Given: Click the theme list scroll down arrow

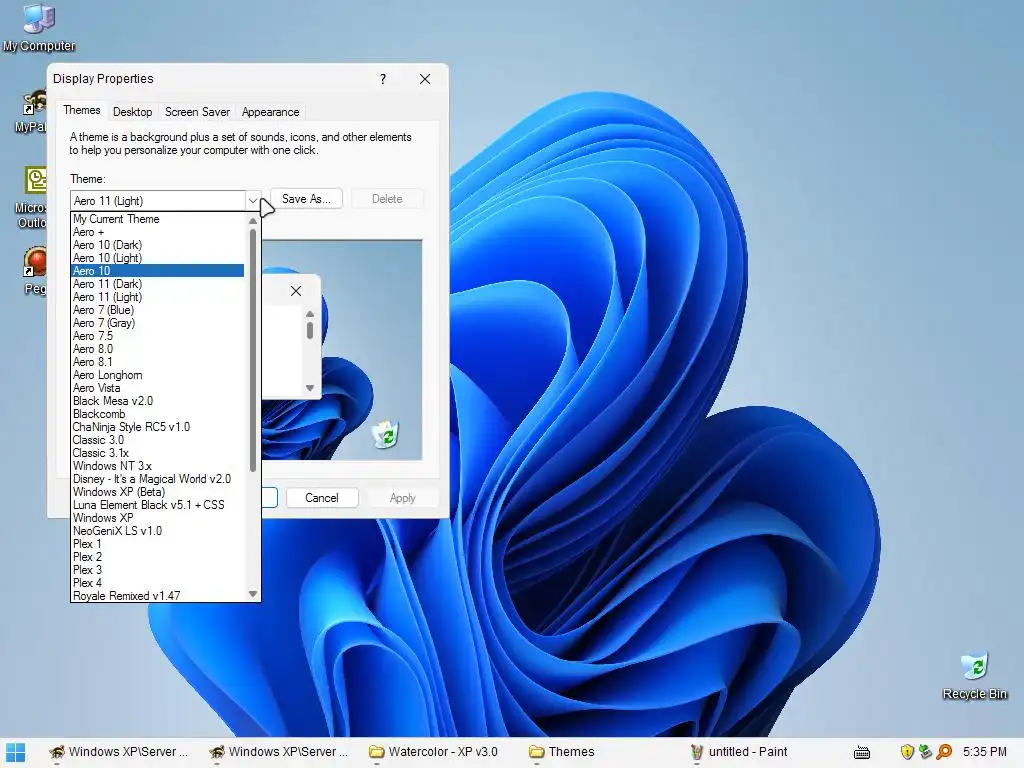Looking at the screenshot, I should 253,594.
